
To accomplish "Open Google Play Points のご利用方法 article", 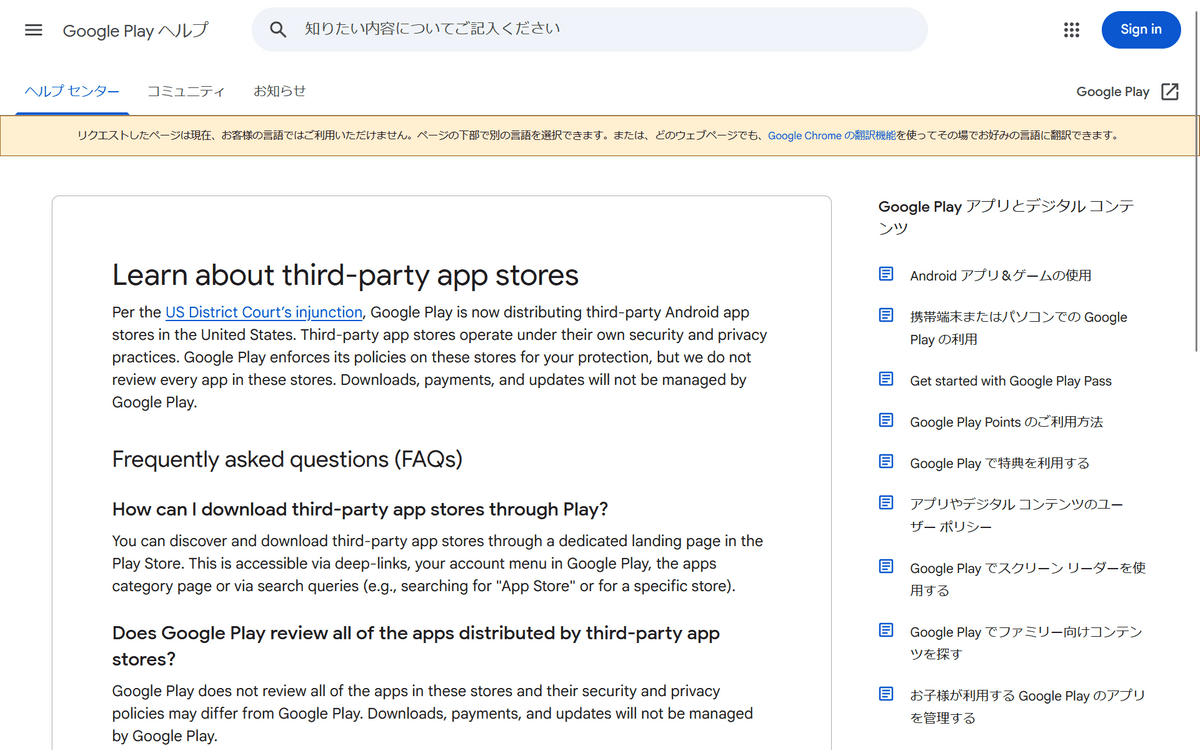I will (x=1006, y=422).
